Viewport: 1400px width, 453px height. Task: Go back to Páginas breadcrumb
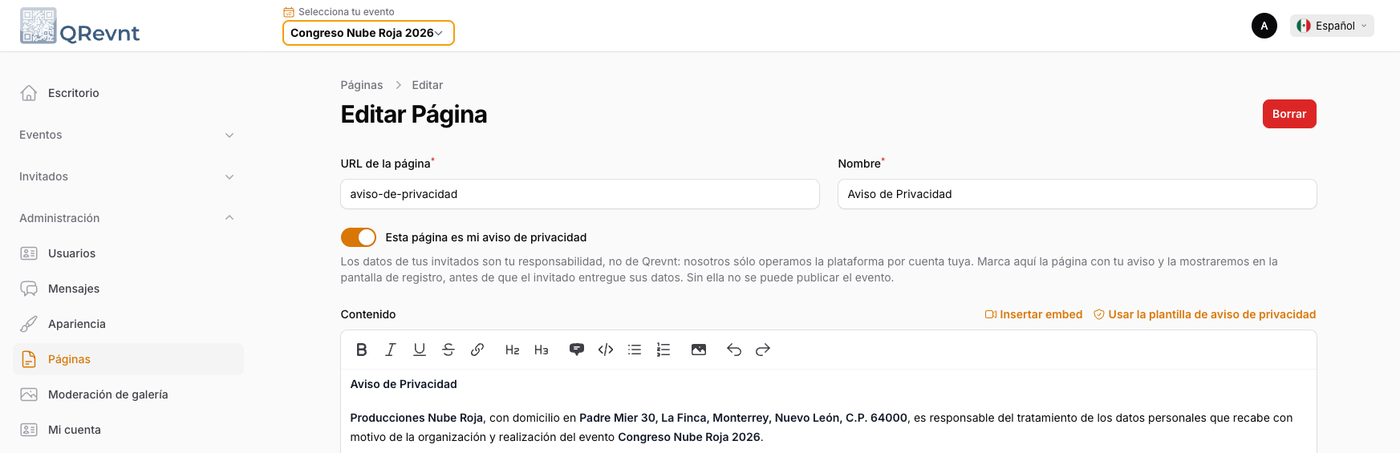tap(361, 85)
